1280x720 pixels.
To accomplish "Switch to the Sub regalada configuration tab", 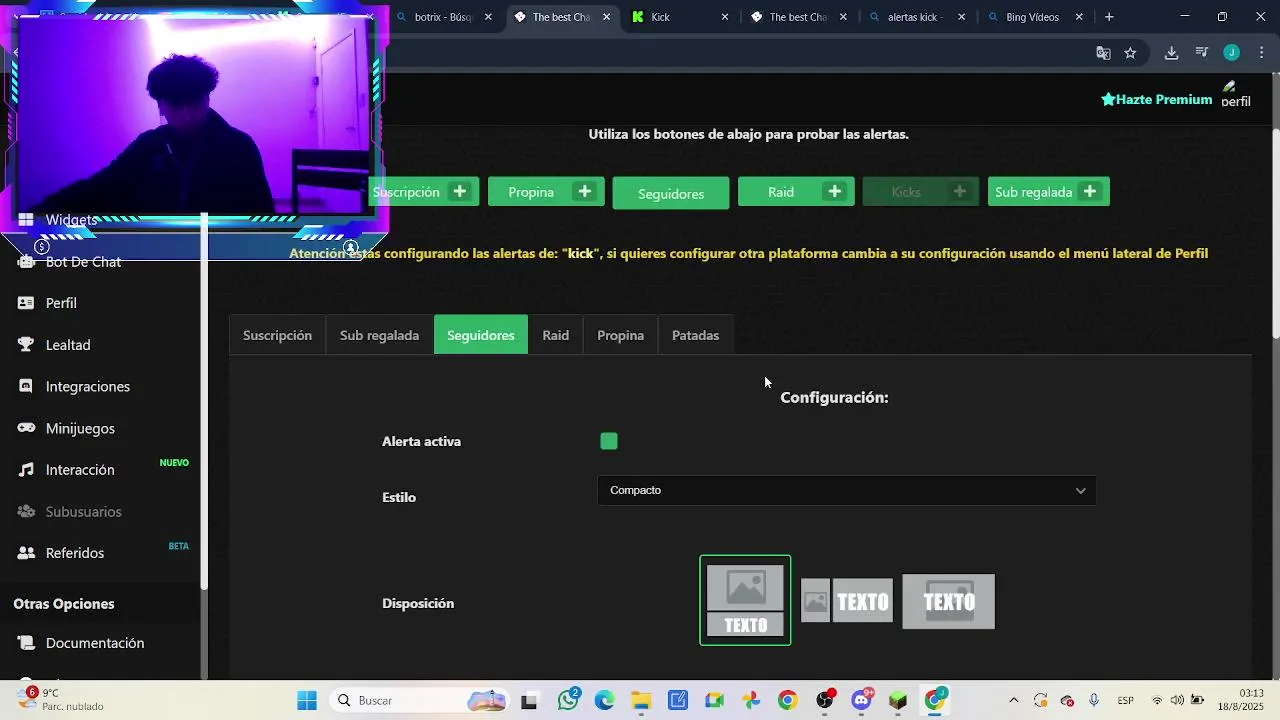I will [379, 335].
